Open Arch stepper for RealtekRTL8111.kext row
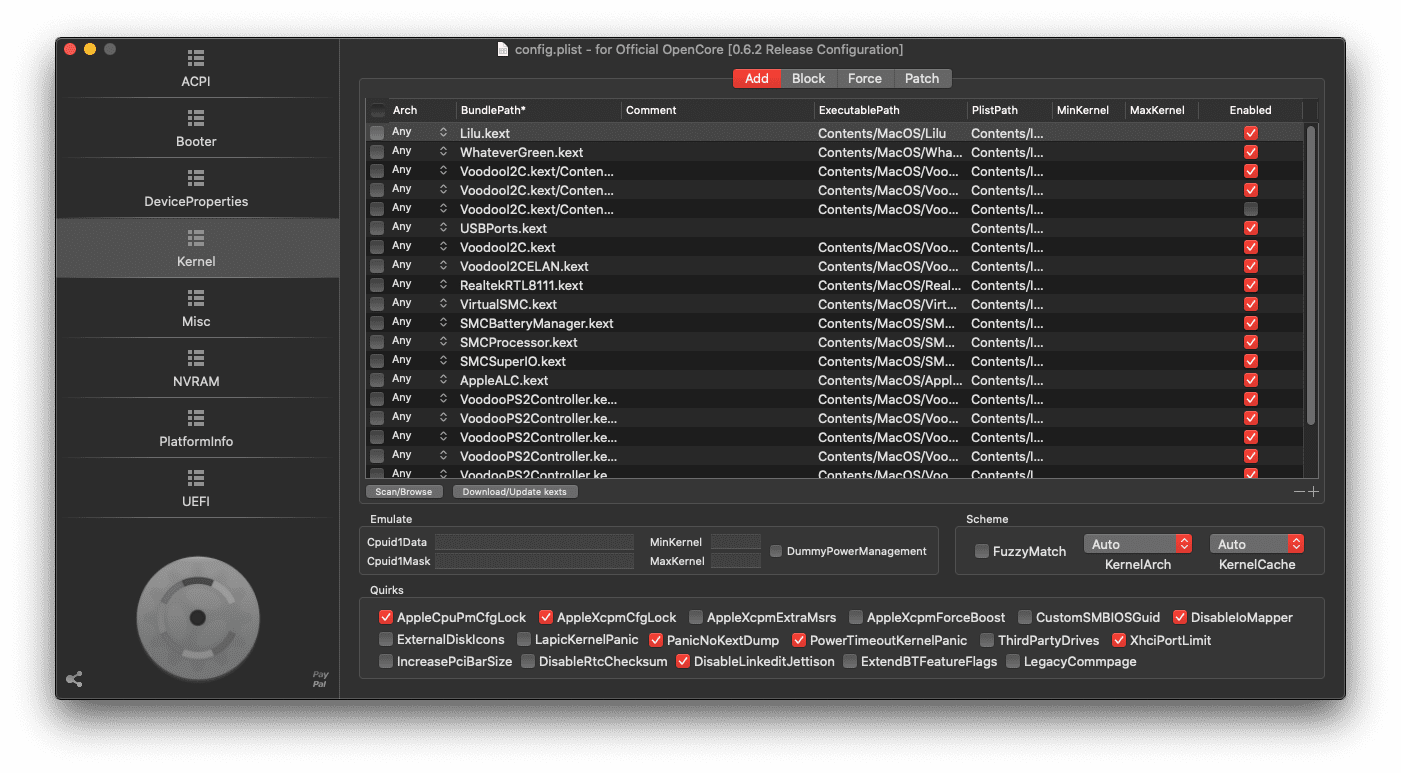The height and width of the screenshot is (773, 1401). point(443,284)
